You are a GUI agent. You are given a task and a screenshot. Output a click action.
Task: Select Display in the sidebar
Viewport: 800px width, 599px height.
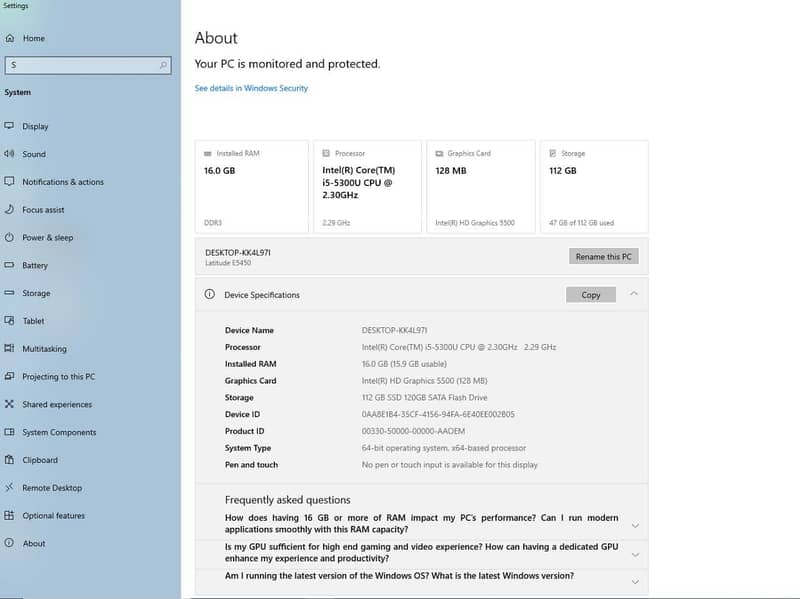35,126
